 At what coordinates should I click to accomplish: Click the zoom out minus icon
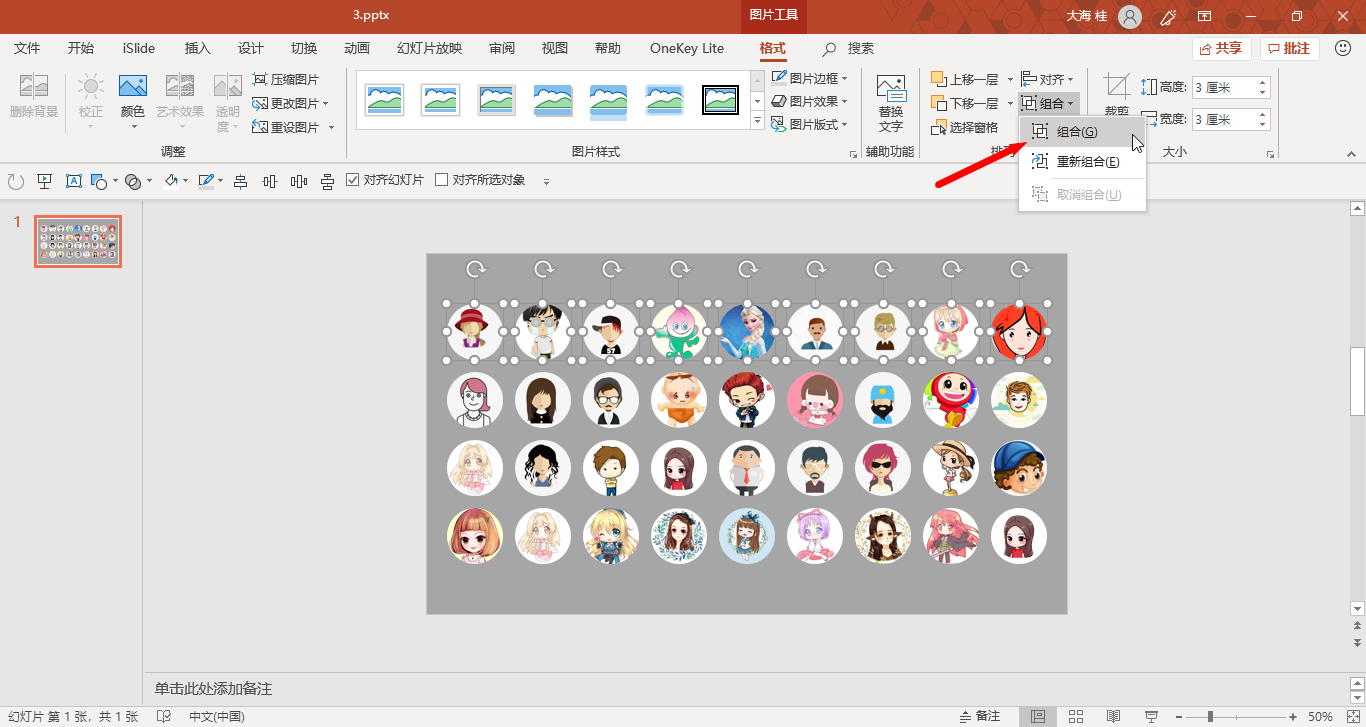[1179, 716]
